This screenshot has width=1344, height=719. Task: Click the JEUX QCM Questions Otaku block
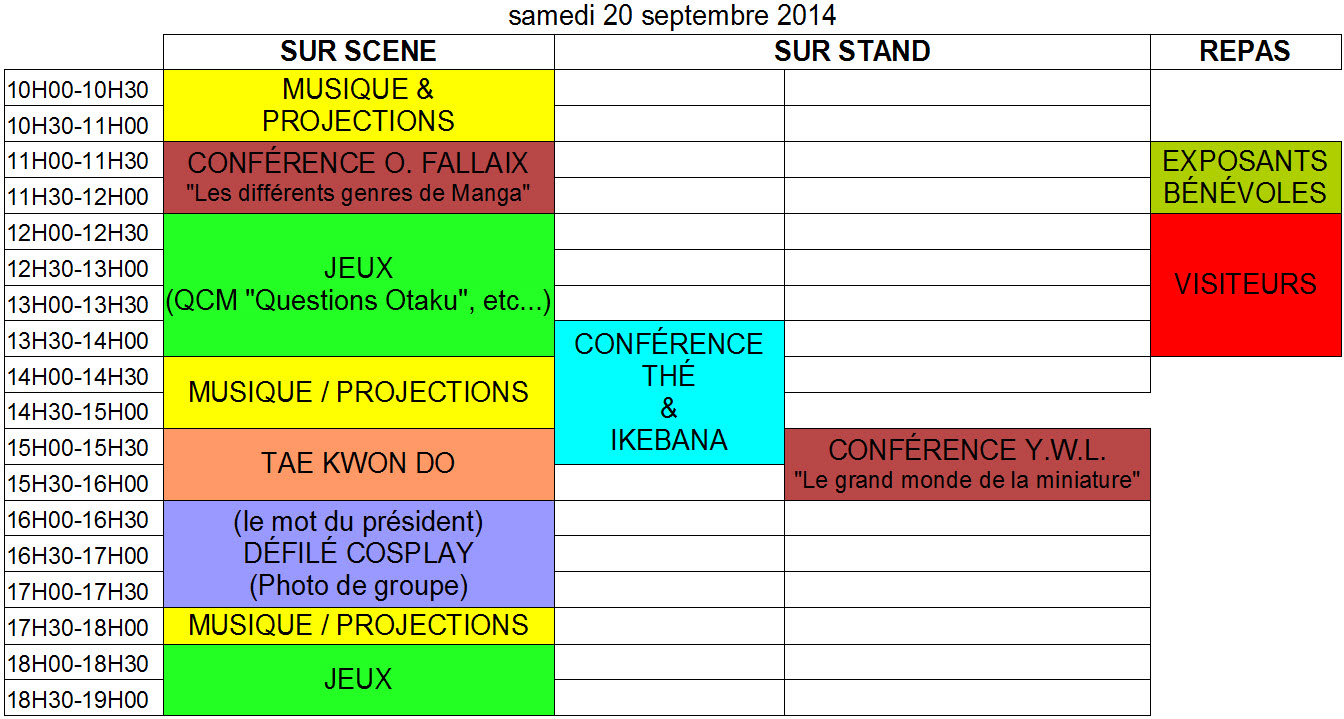coord(358,284)
